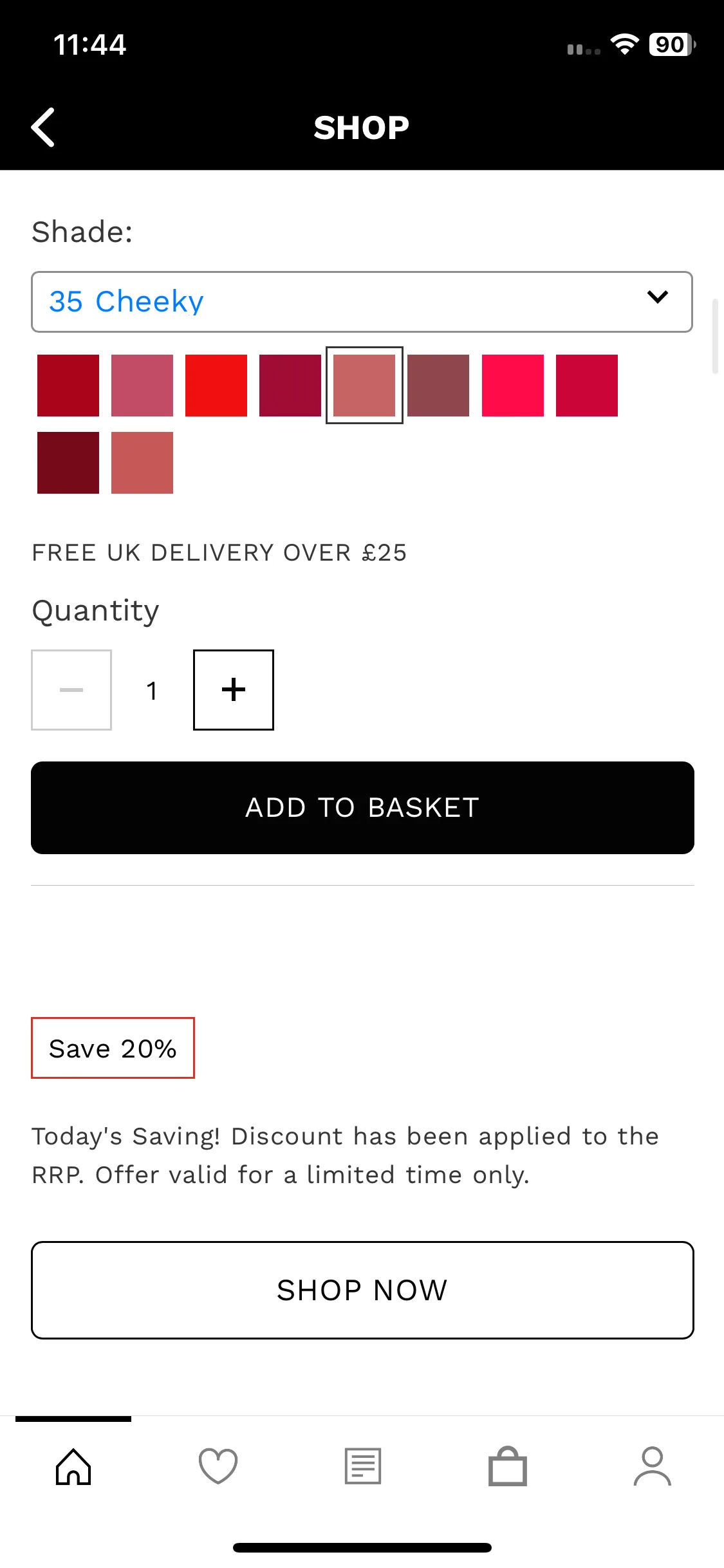This screenshot has height=1568, width=724.
Task: Open the Home tab icon
Action: point(73,1466)
